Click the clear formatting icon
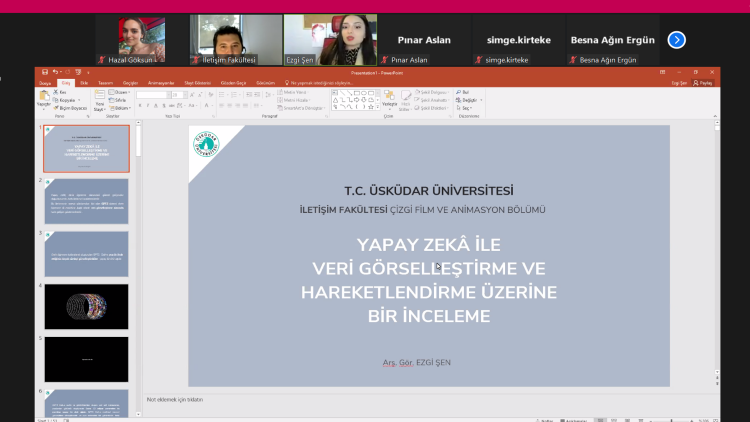This screenshot has height=422, width=750. (x=210, y=95)
